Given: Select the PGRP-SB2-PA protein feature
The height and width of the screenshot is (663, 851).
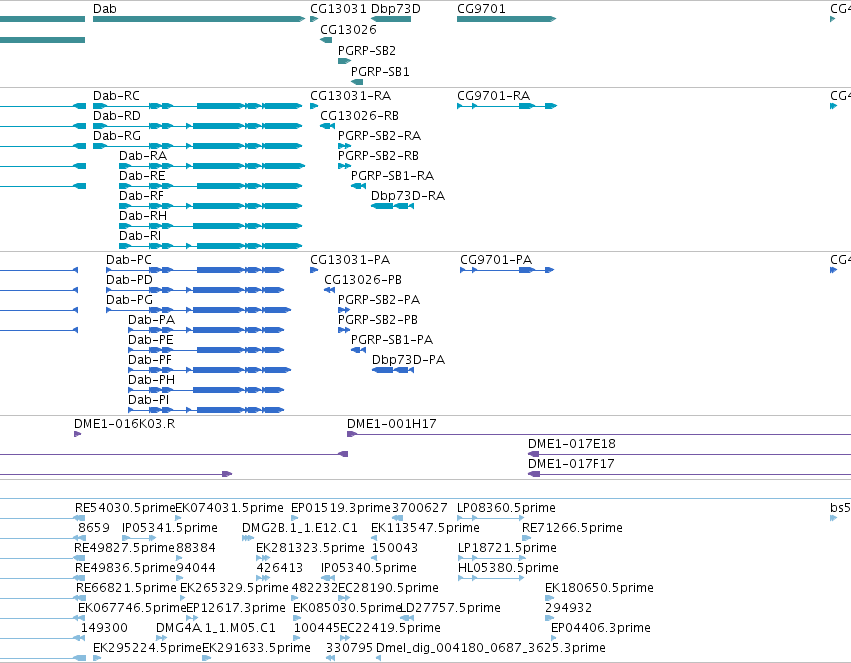Looking at the screenshot, I should pyautogui.click(x=344, y=310).
